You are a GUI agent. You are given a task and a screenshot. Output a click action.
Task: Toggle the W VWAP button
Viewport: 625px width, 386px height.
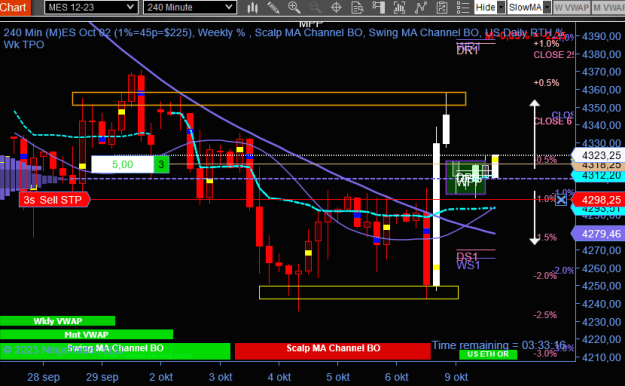572,7
